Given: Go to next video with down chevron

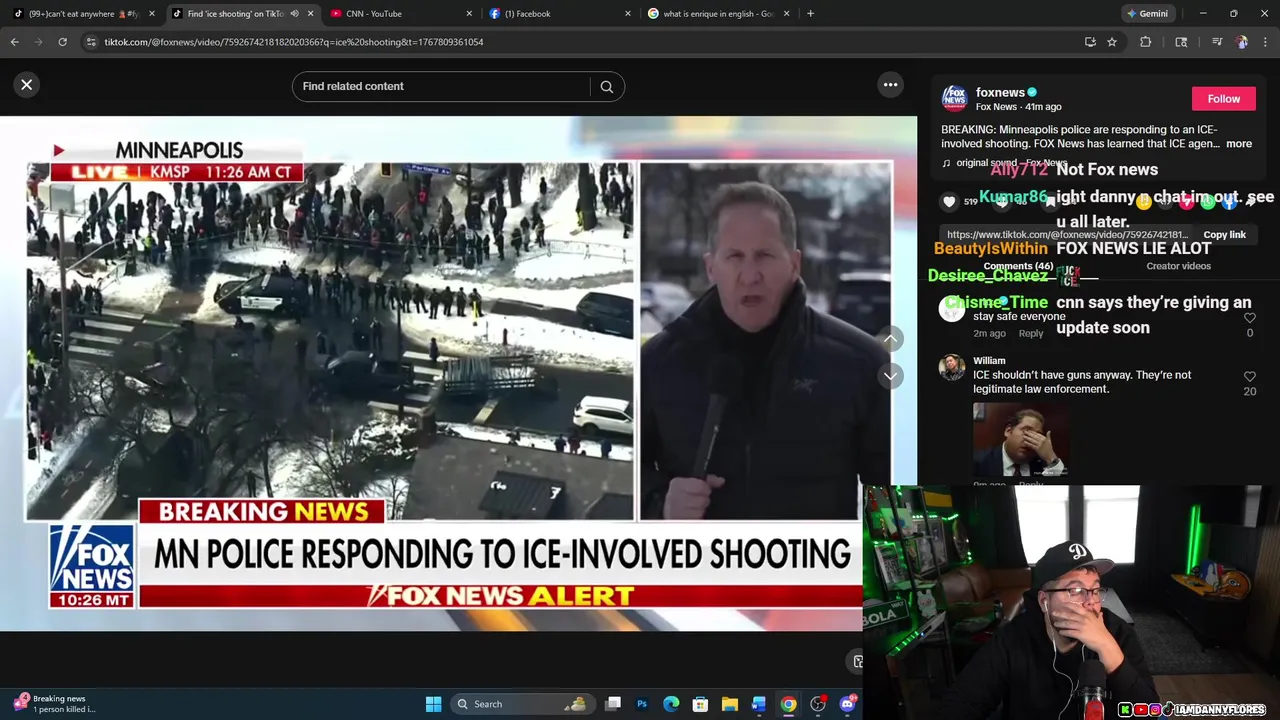Looking at the screenshot, I should click(x=890, y=376).
